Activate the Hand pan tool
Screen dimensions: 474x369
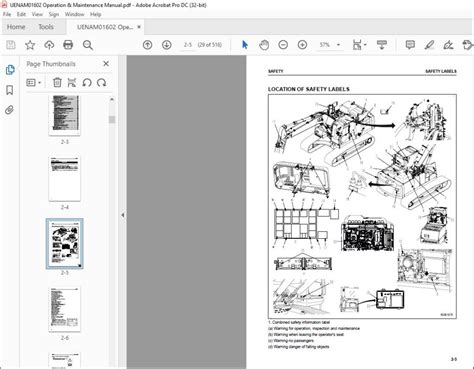[x=264, y=45]
